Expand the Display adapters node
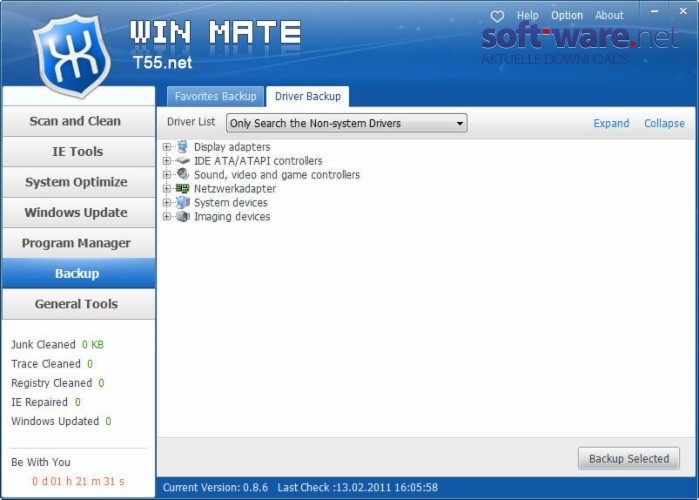699x500 pixels. [167, 147]
